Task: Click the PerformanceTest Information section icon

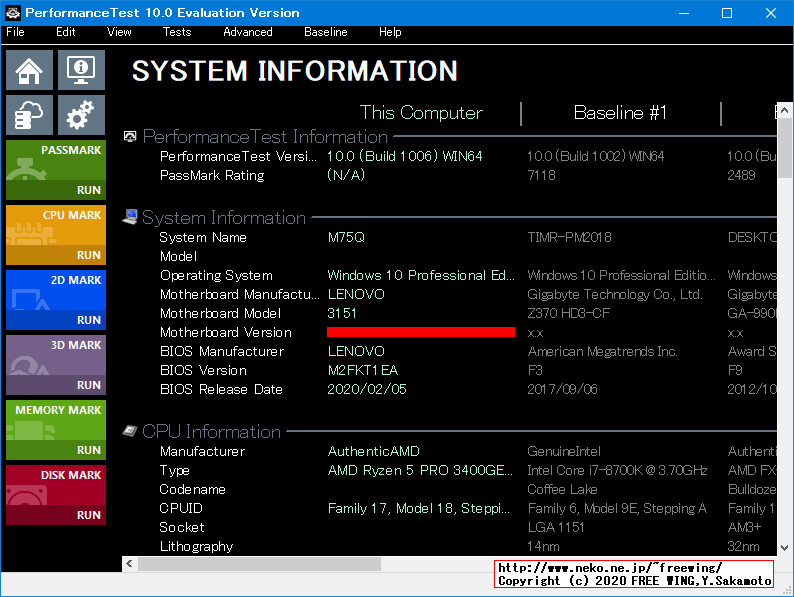Action: [130, 137]
